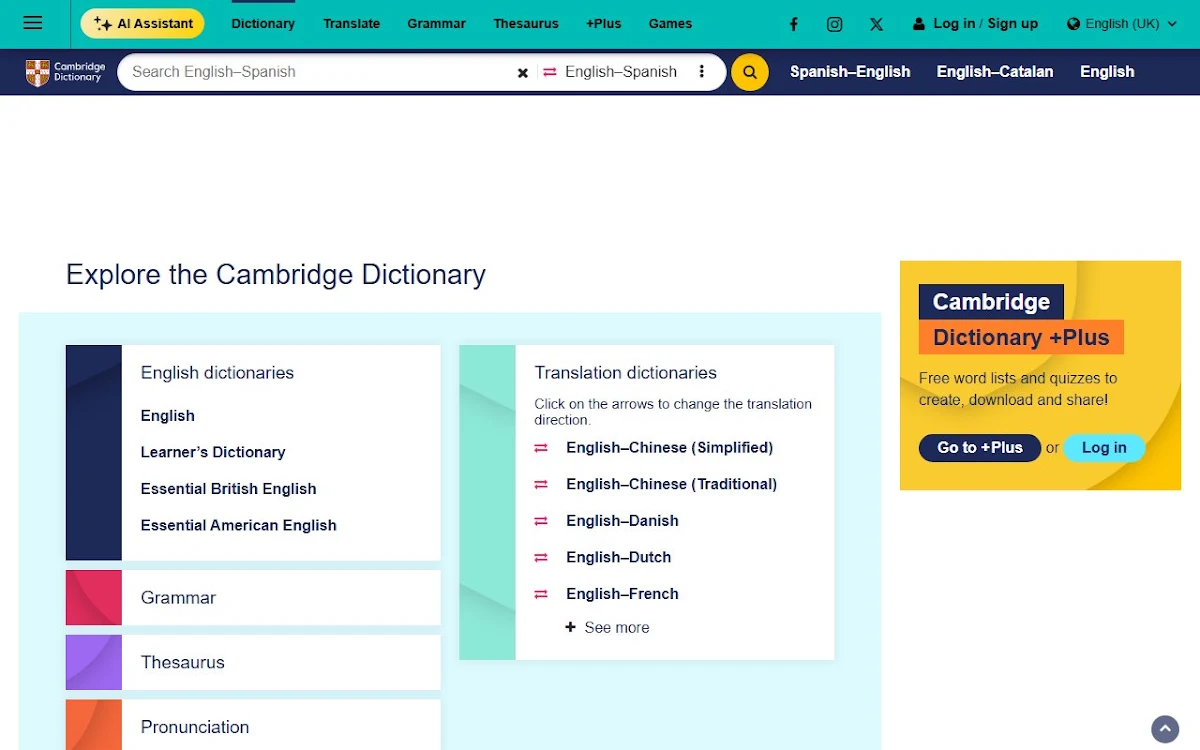
Task: Open Learner's Dictionary
Action: [213, 452]
